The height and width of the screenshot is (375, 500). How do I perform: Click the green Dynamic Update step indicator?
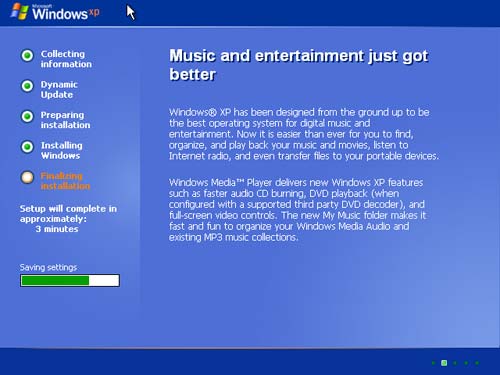coord(27,86)
